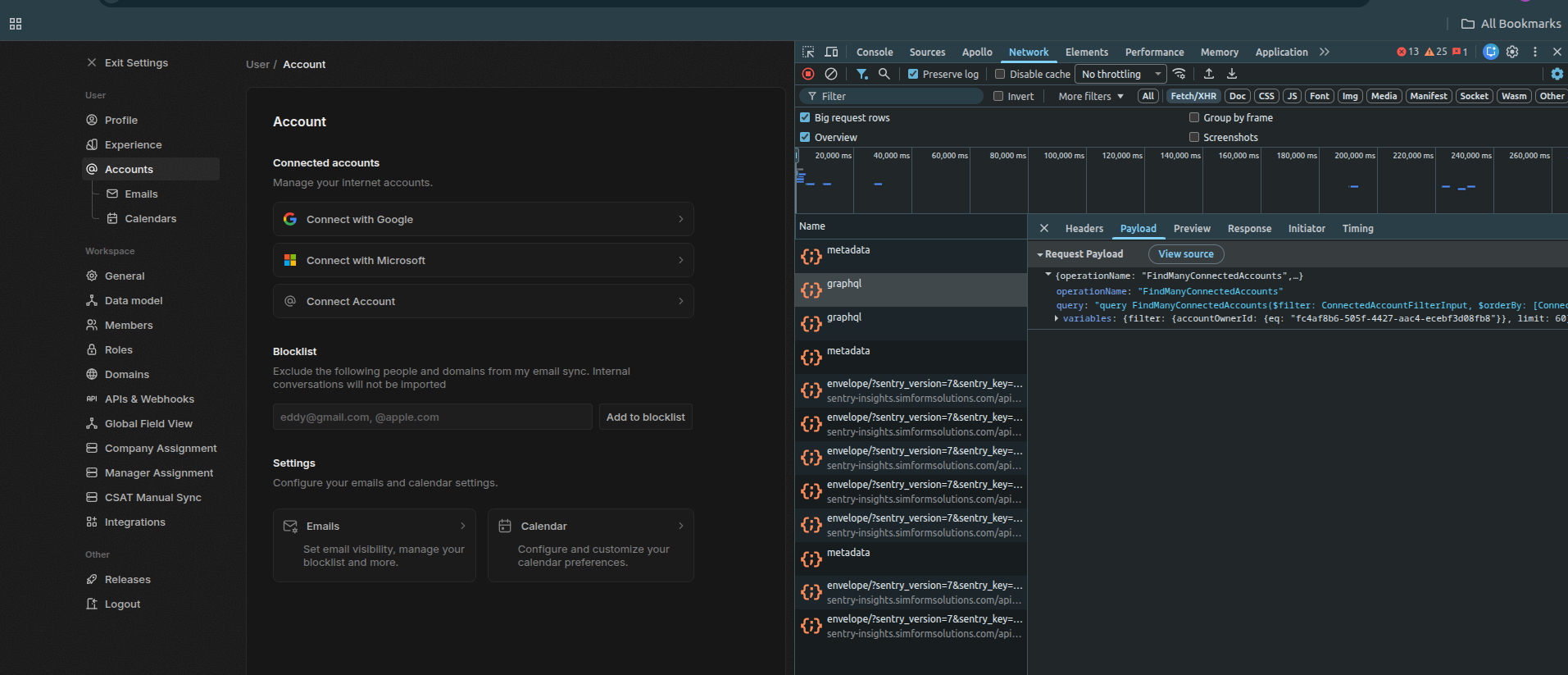The height and width of the screenshot is (675, 1568).
Task: Open the inspect element picker tool
Action: (808, 52)
